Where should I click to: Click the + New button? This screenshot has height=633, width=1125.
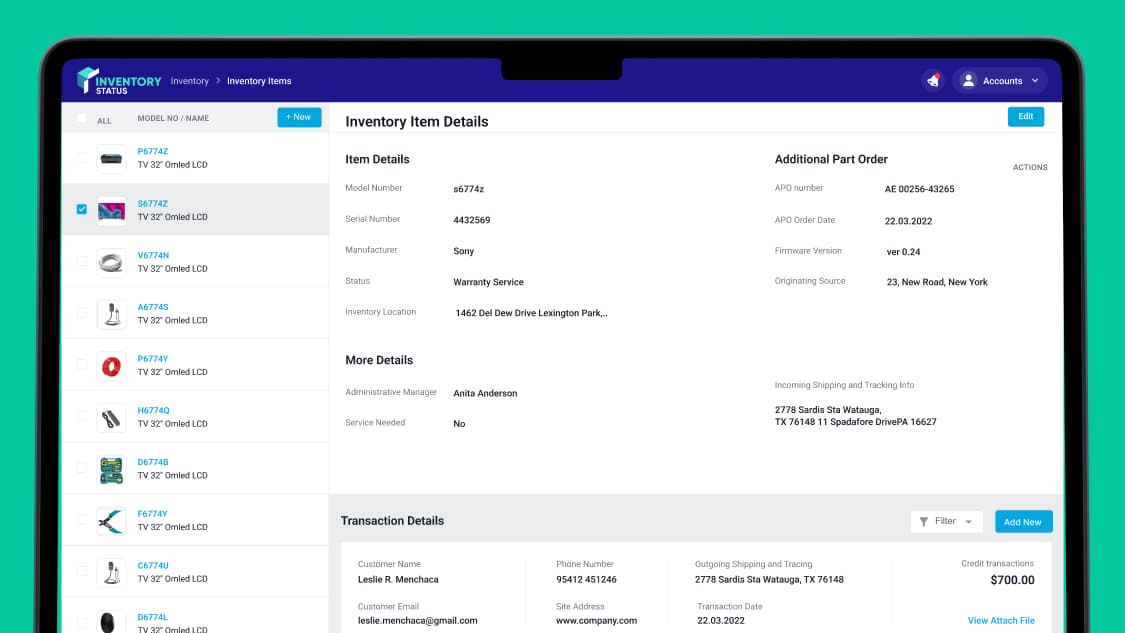click(298, 117)
